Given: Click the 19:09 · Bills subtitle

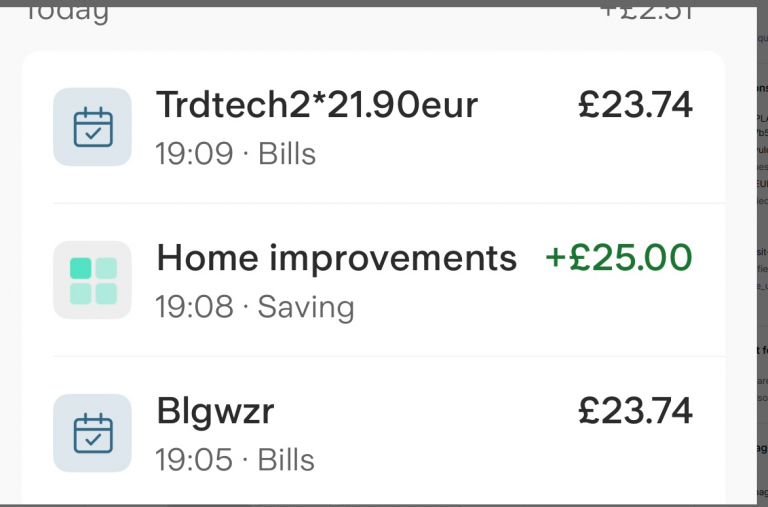Looking at the screenshot, I should [236, 154].
